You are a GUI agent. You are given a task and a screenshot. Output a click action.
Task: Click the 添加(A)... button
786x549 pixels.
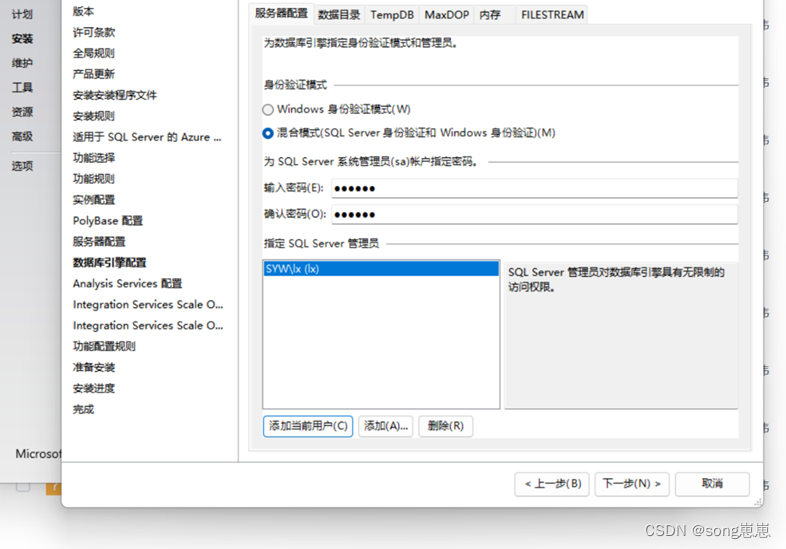[x=385, y=426]
